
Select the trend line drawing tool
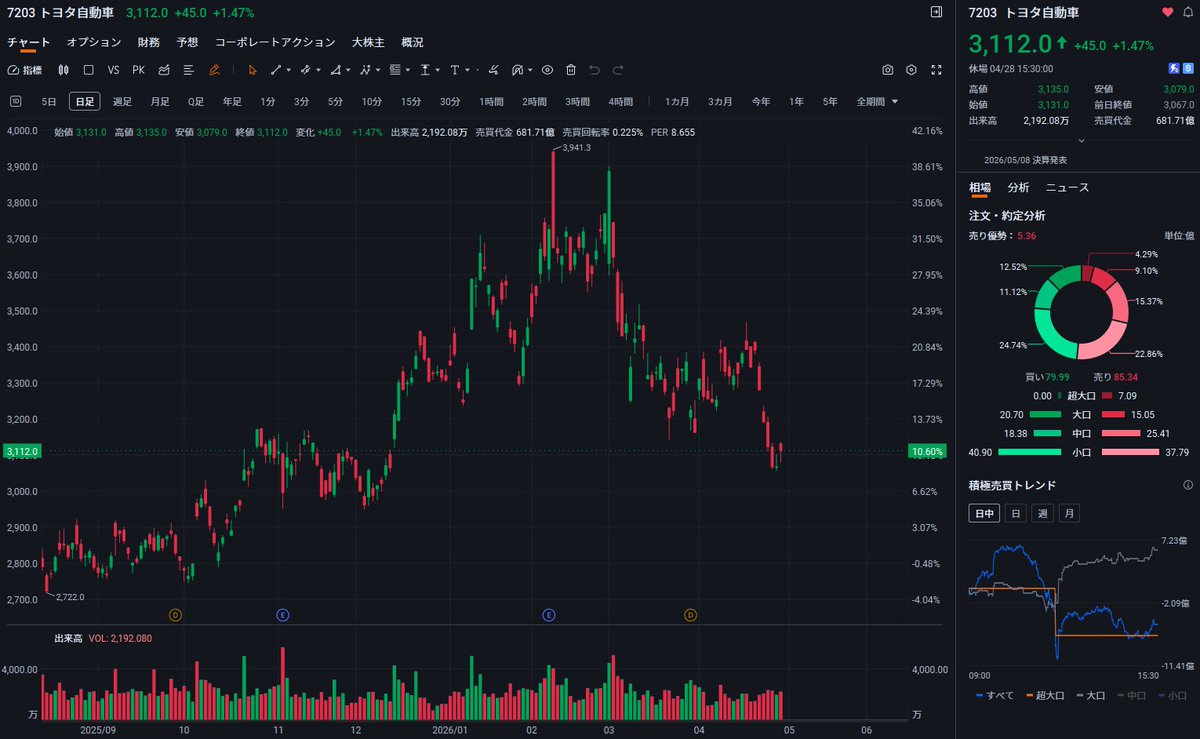[277, 70]
